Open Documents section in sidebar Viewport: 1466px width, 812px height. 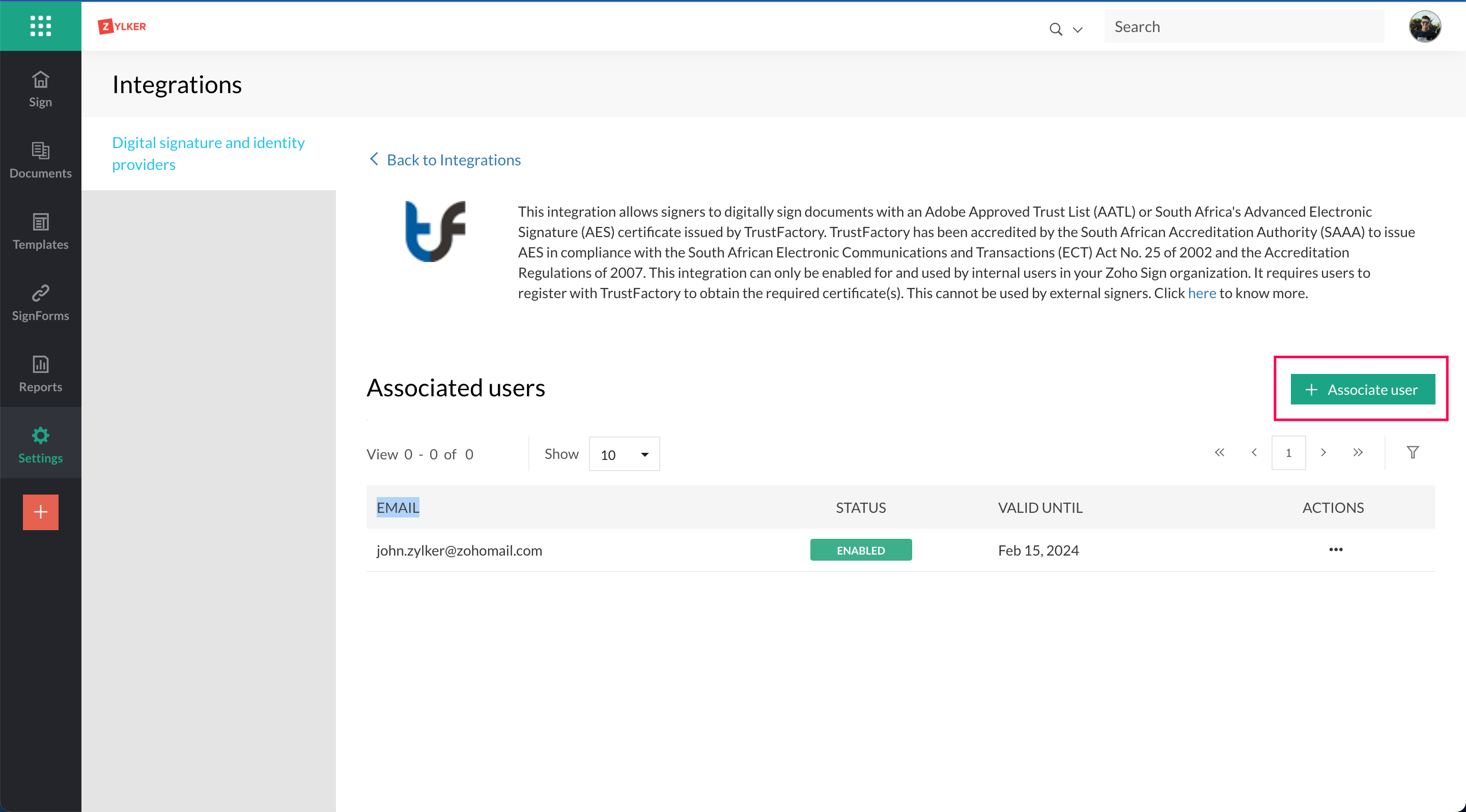pyautogui.click(x=40, y=160)
